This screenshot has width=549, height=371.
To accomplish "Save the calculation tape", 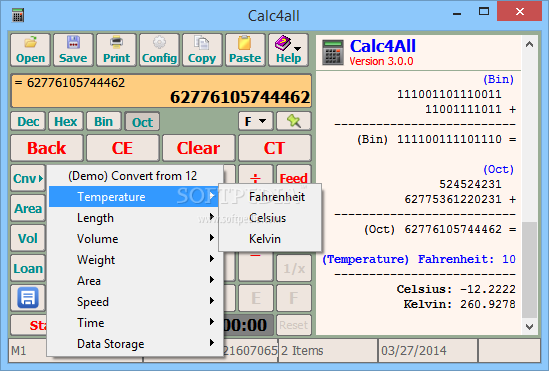I will coord(73,50).
